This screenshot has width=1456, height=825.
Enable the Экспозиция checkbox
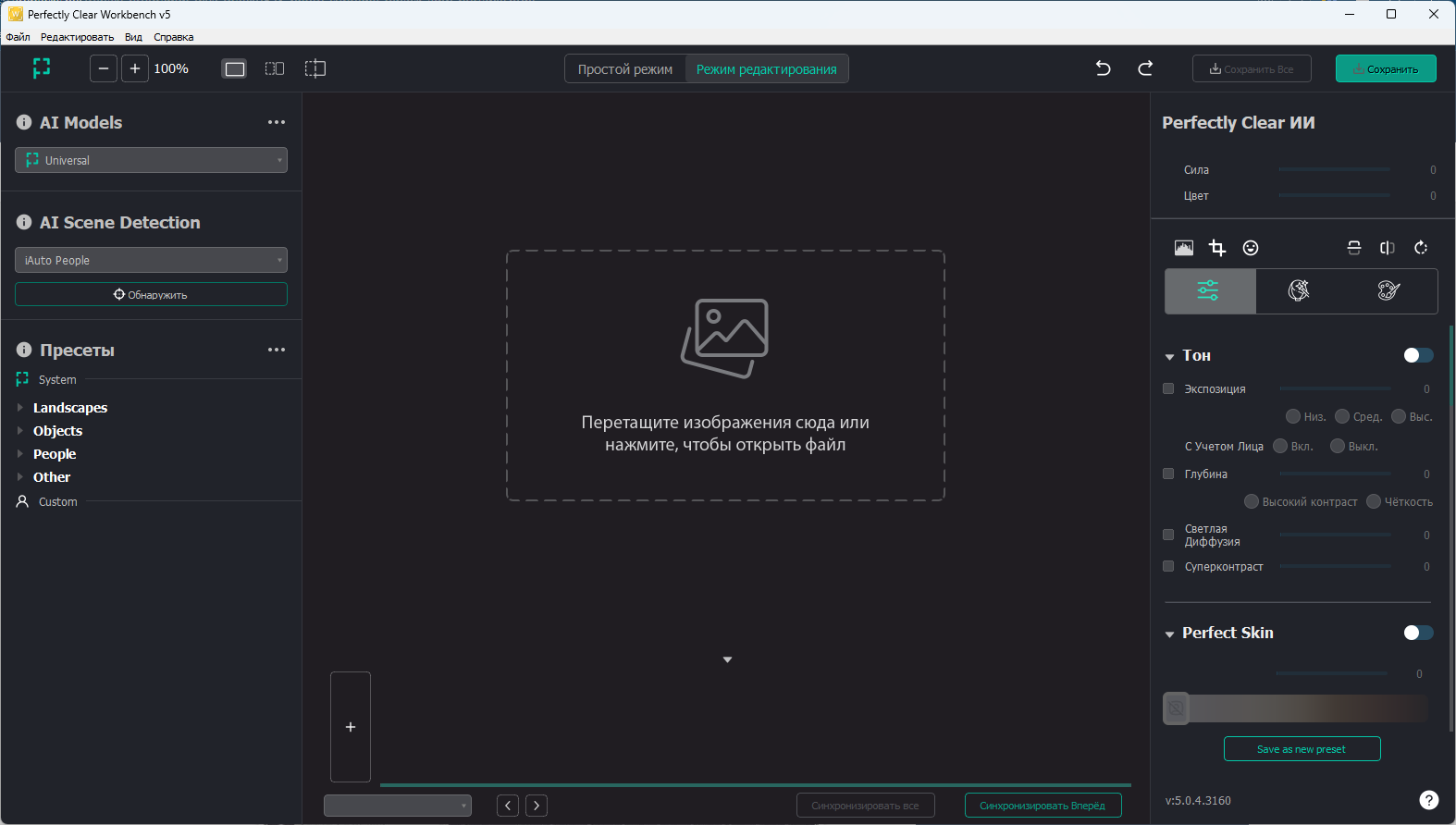(1168, 389)
